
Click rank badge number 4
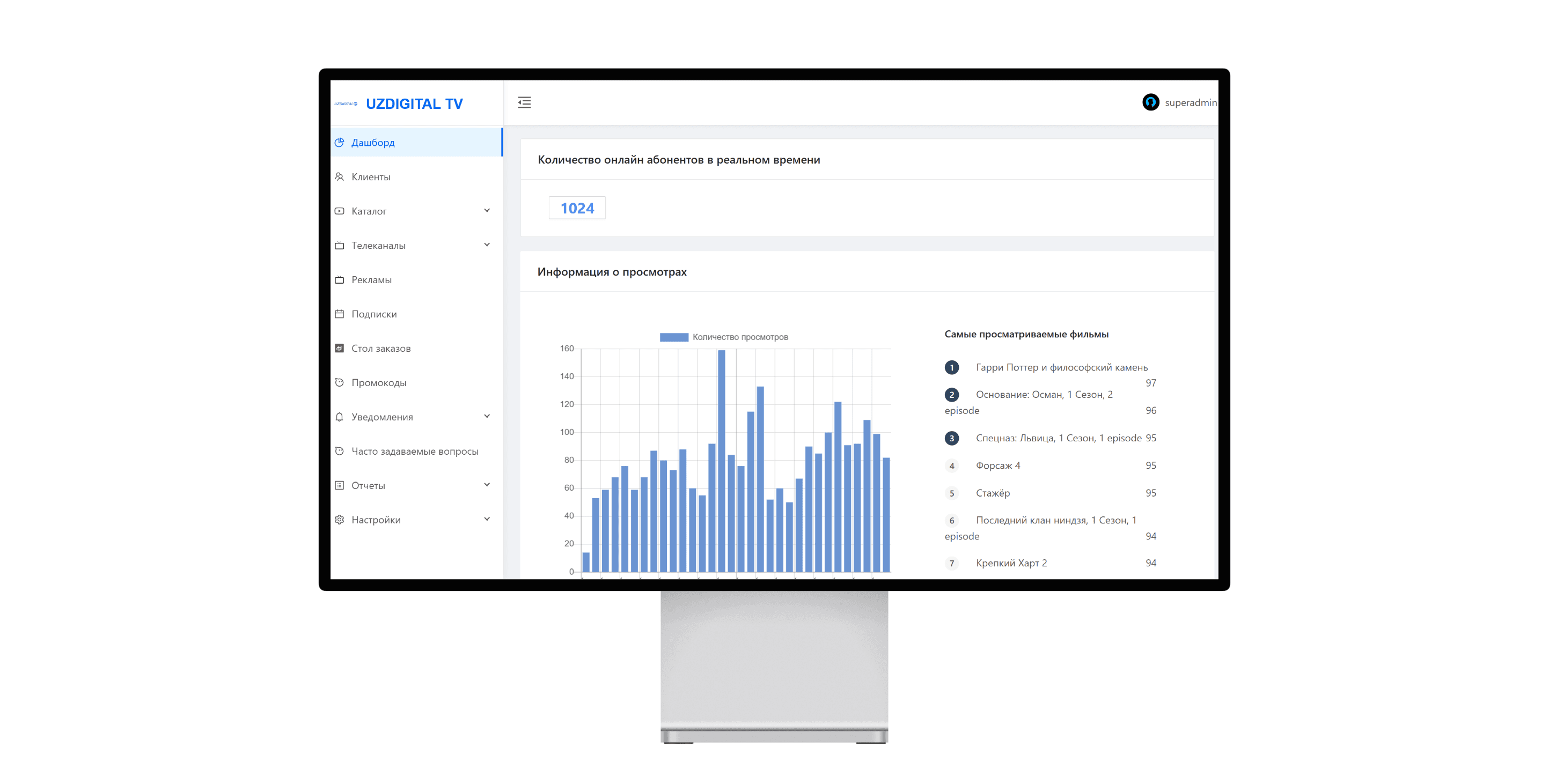[x=951, y=465]
